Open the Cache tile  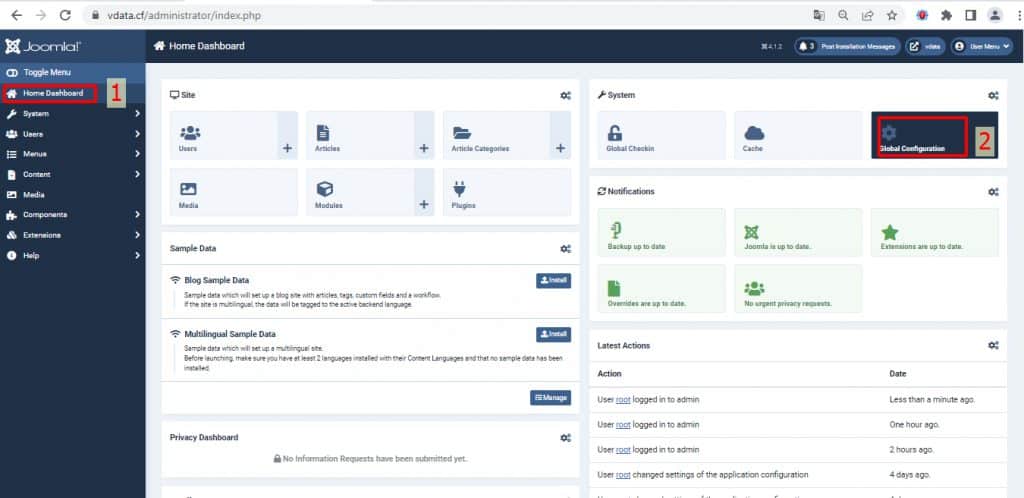(x=798, y=135)
